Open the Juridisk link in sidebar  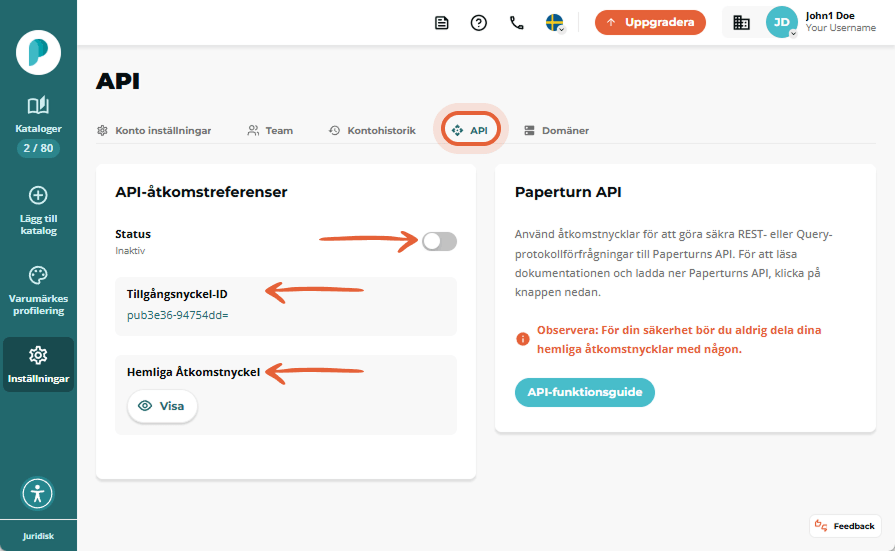(x=38, y=536)
